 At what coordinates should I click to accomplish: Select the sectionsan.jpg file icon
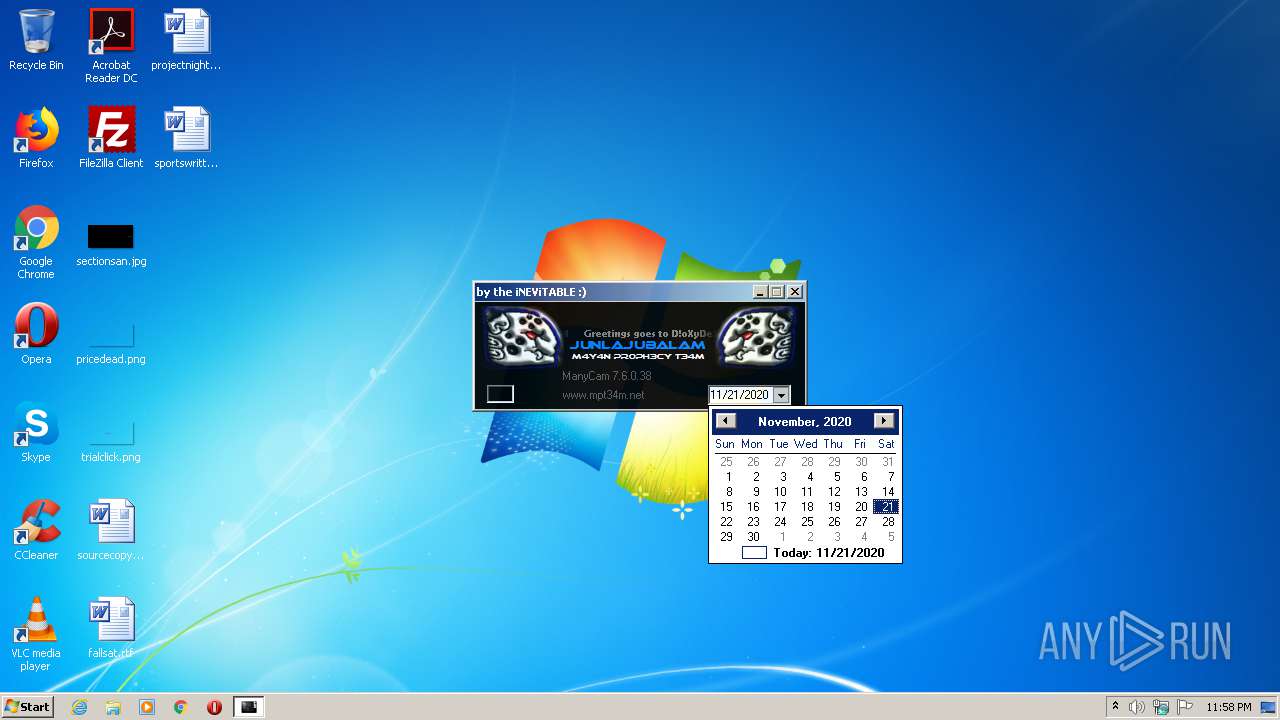tap(111, 245)
